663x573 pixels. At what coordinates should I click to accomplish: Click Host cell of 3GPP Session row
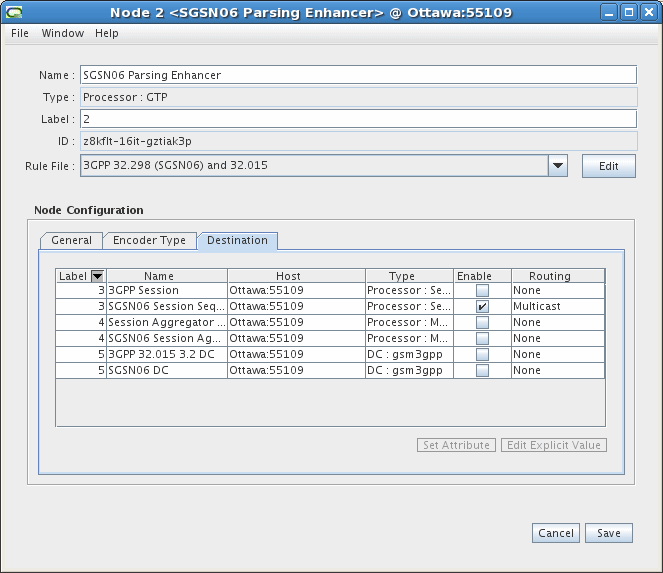(296, 291)
